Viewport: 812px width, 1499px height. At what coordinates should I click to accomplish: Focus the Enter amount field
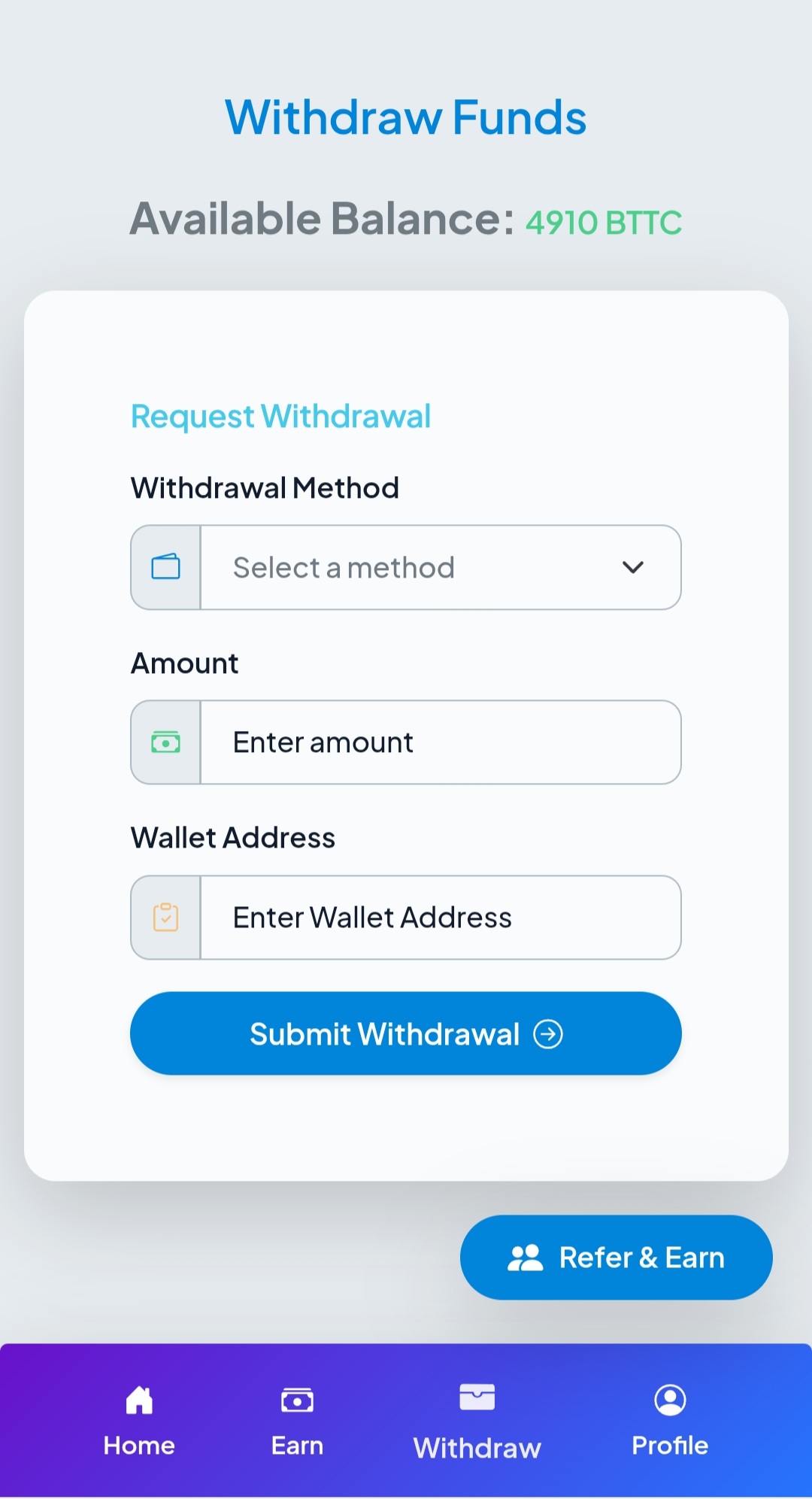click(440, 742)
